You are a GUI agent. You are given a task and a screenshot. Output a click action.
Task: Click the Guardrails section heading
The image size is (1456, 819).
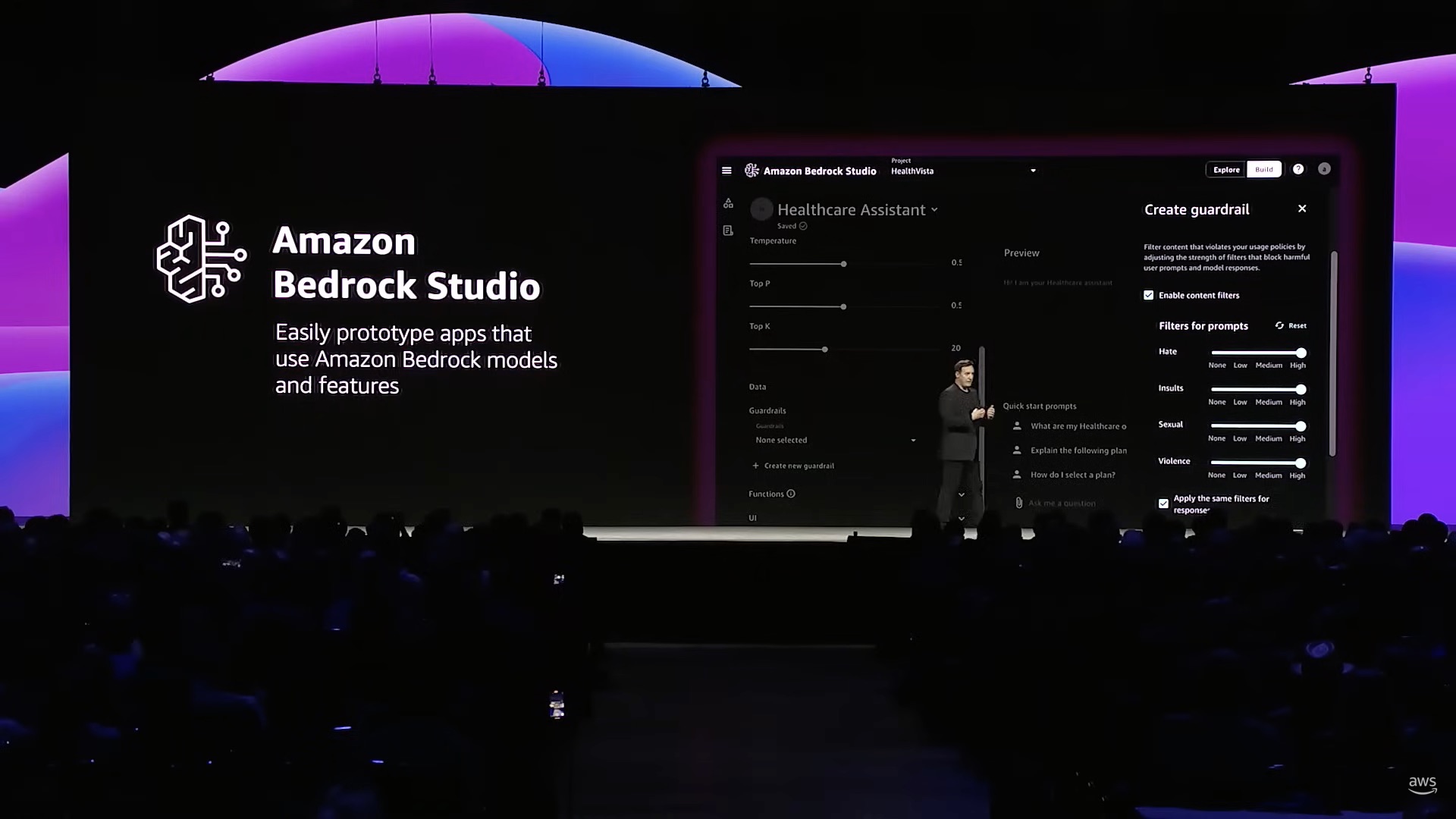point(767,410)
